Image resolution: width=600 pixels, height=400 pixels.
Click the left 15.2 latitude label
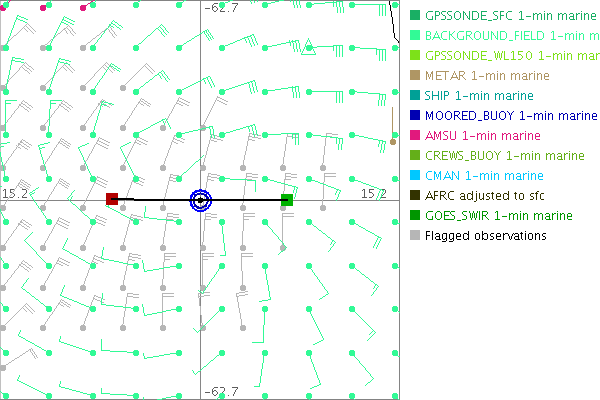tap(14, 193)
